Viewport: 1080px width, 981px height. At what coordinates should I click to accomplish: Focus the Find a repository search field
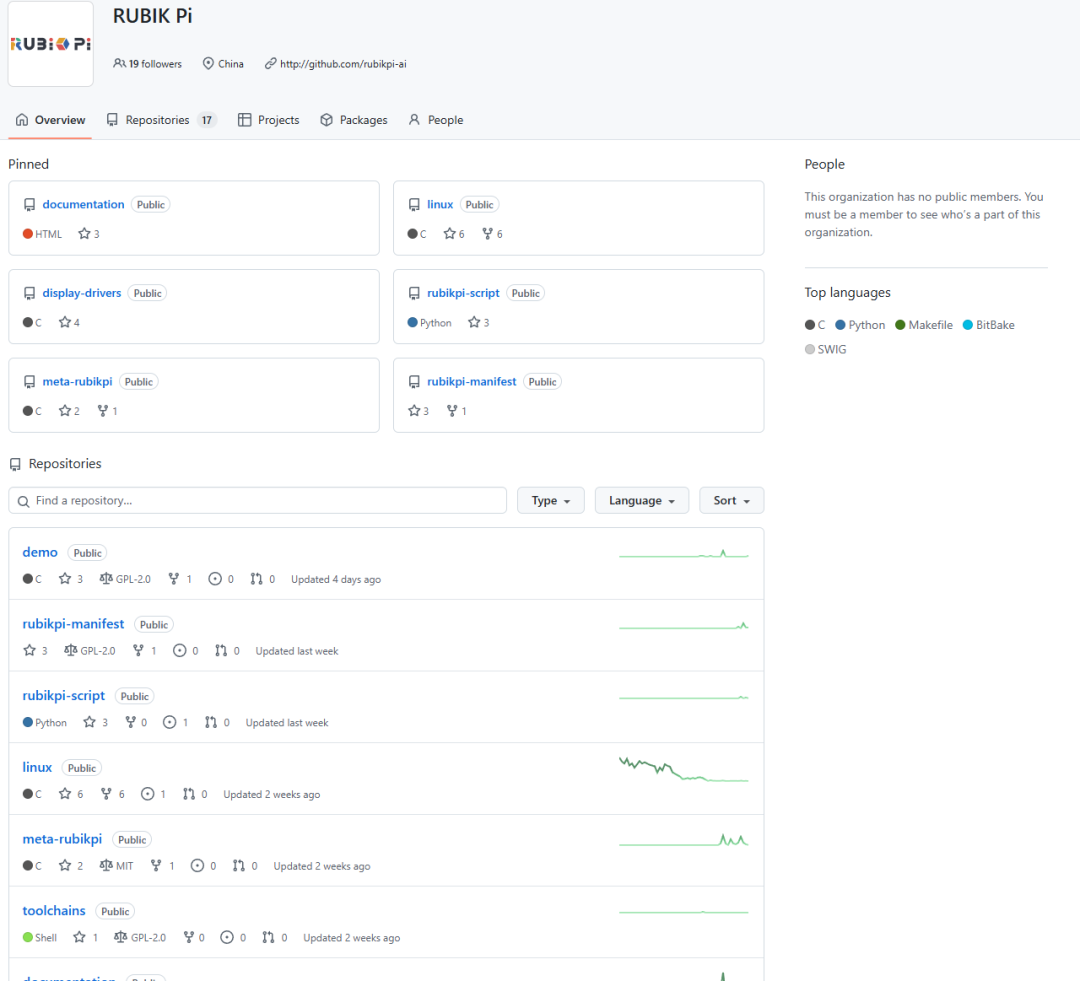point(258,500)
